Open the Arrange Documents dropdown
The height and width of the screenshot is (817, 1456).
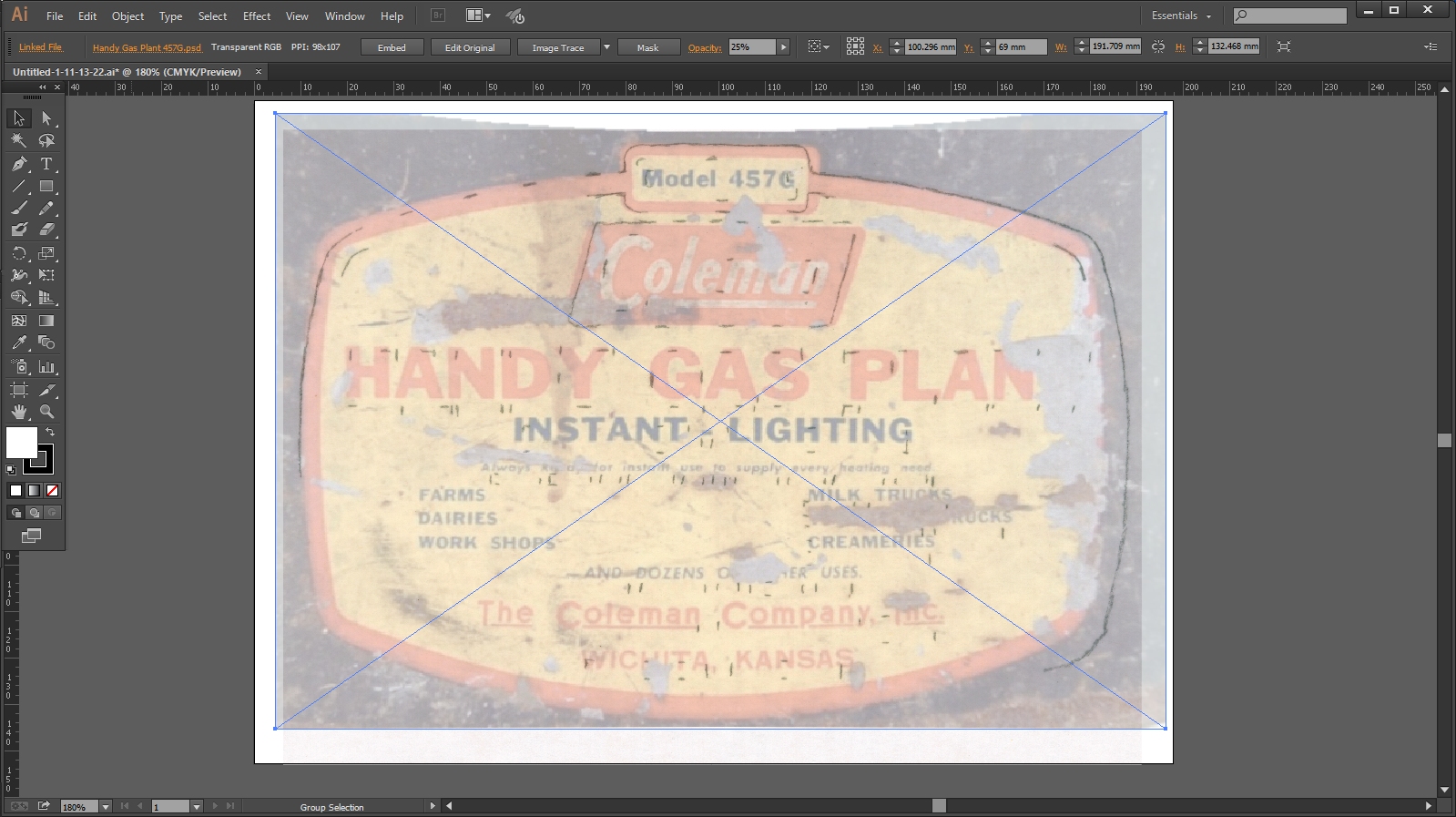(x=478, y=15)
